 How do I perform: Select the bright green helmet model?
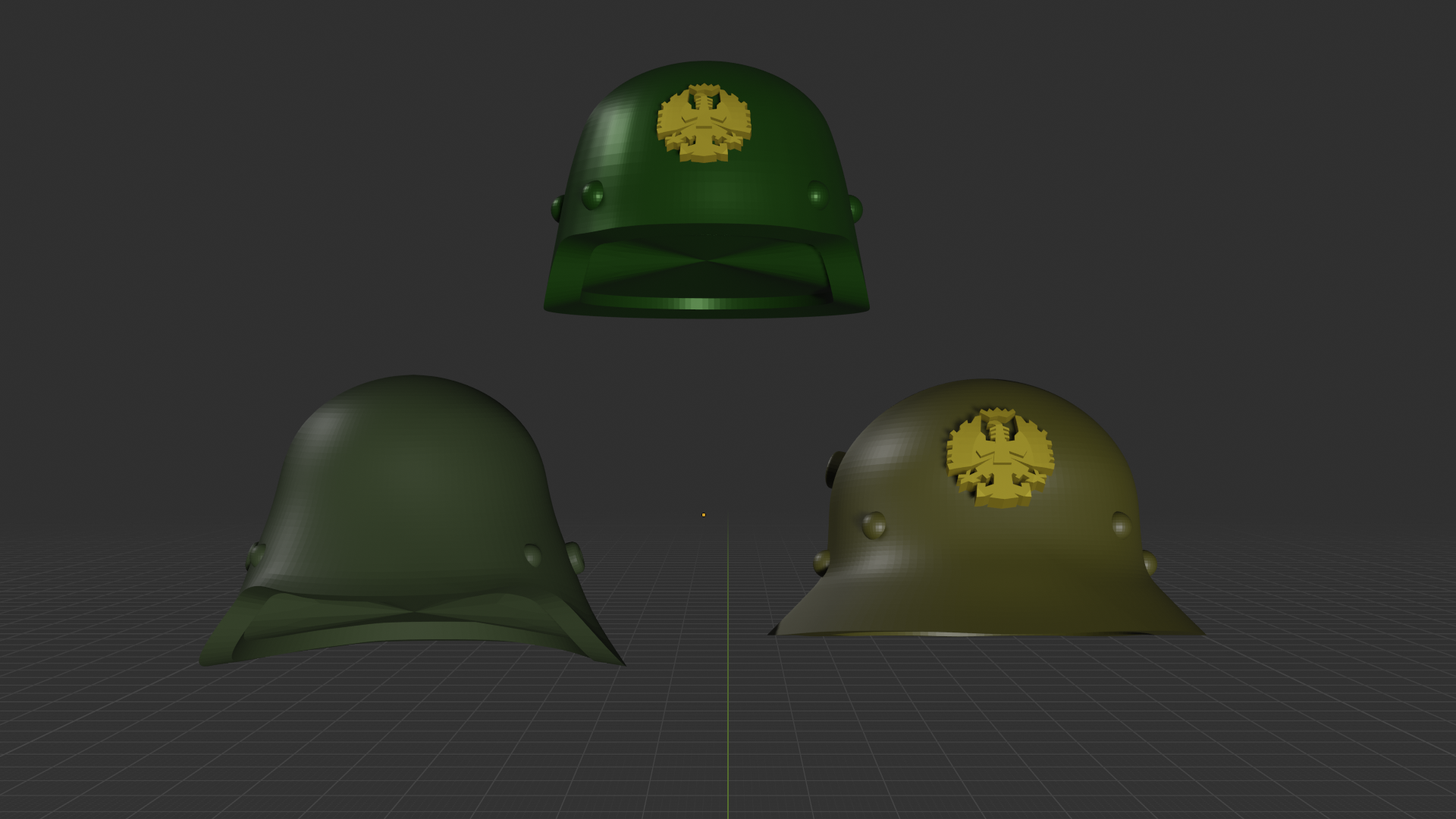pos(705,190)
